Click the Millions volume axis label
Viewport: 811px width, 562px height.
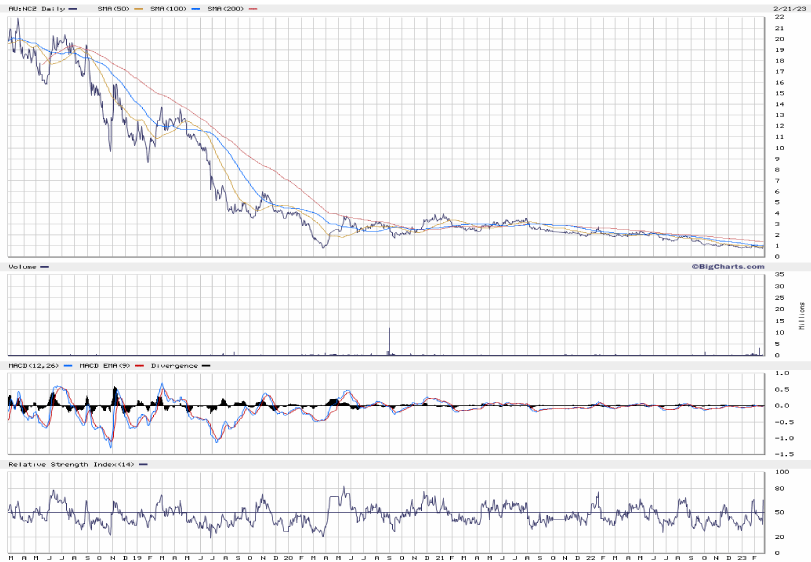point(801,315)
